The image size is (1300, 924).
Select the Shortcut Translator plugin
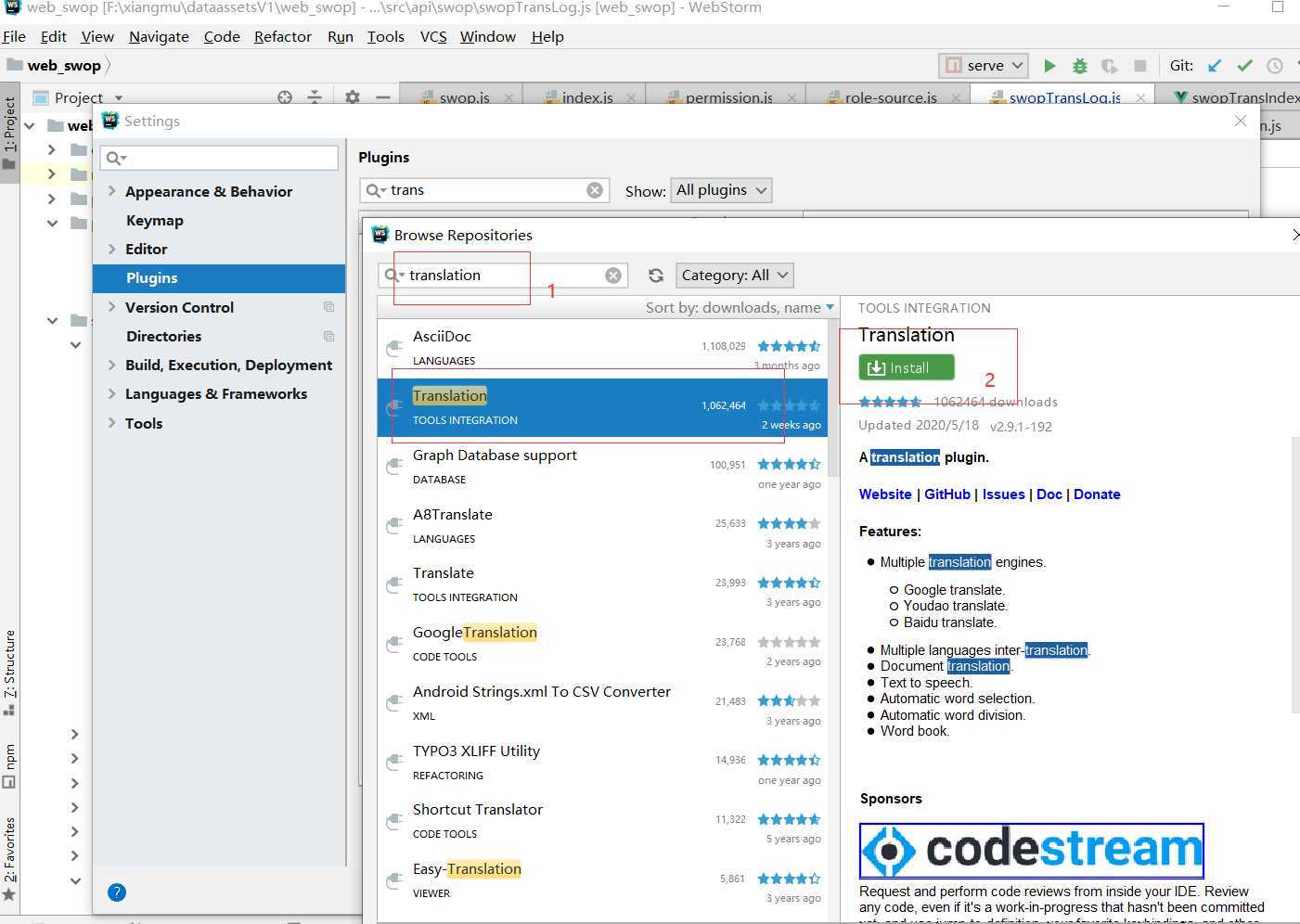[x=602, y=821]
